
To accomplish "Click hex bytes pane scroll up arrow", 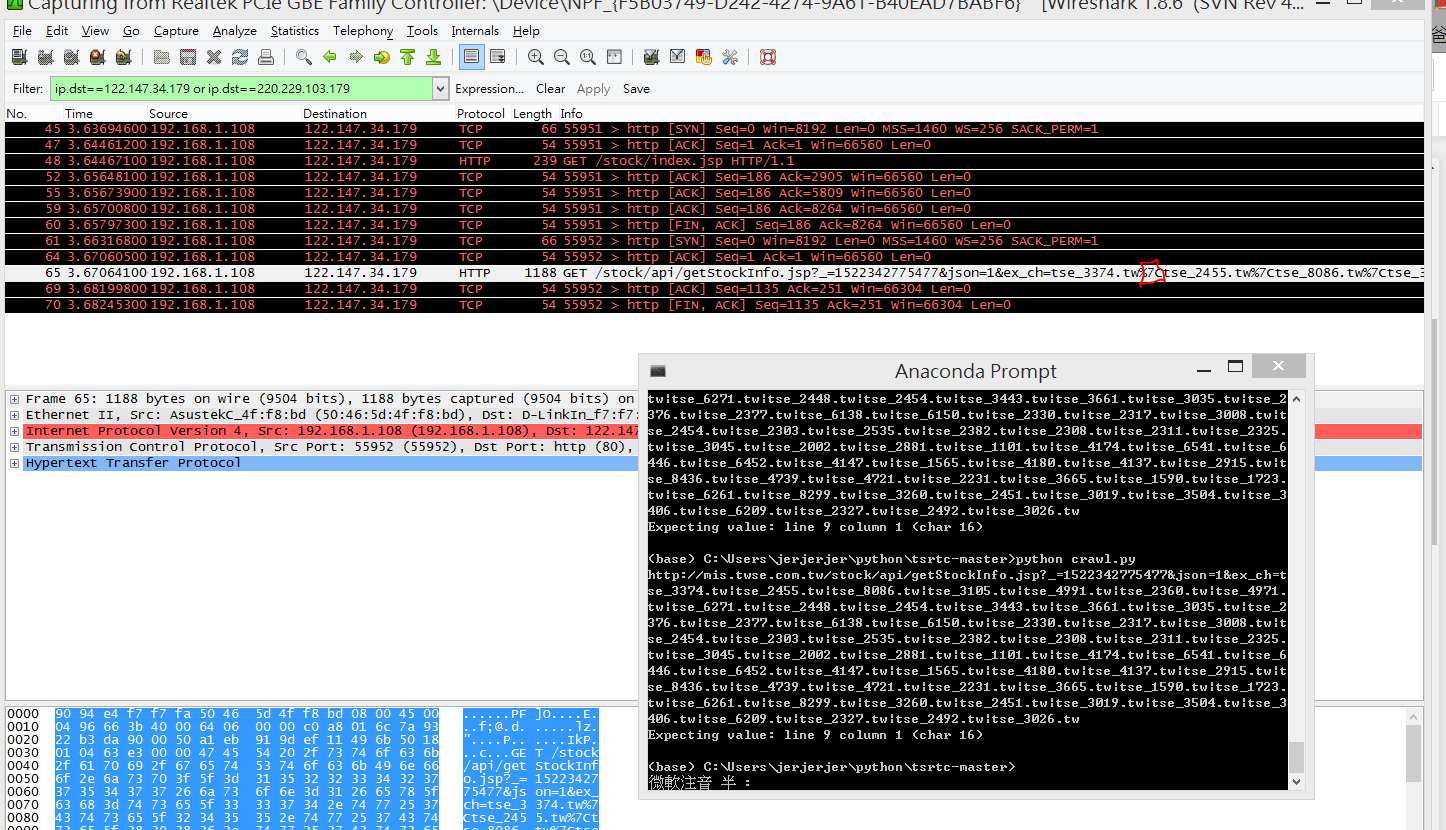I will pos(1414,717).
